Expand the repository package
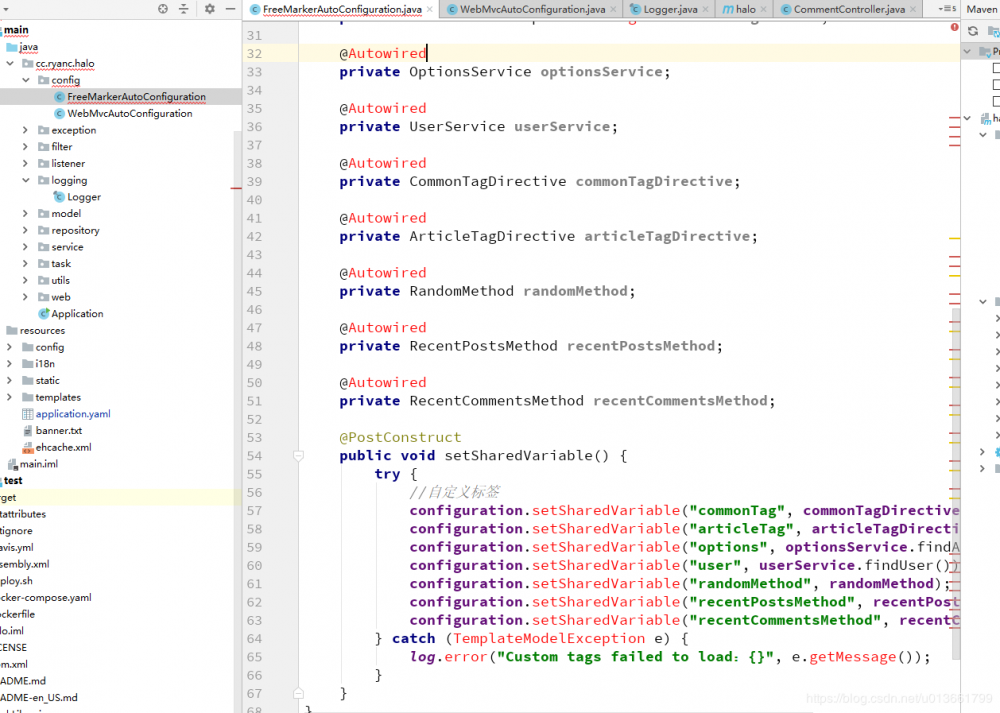1000x713 pixels. tap(26, 230)
